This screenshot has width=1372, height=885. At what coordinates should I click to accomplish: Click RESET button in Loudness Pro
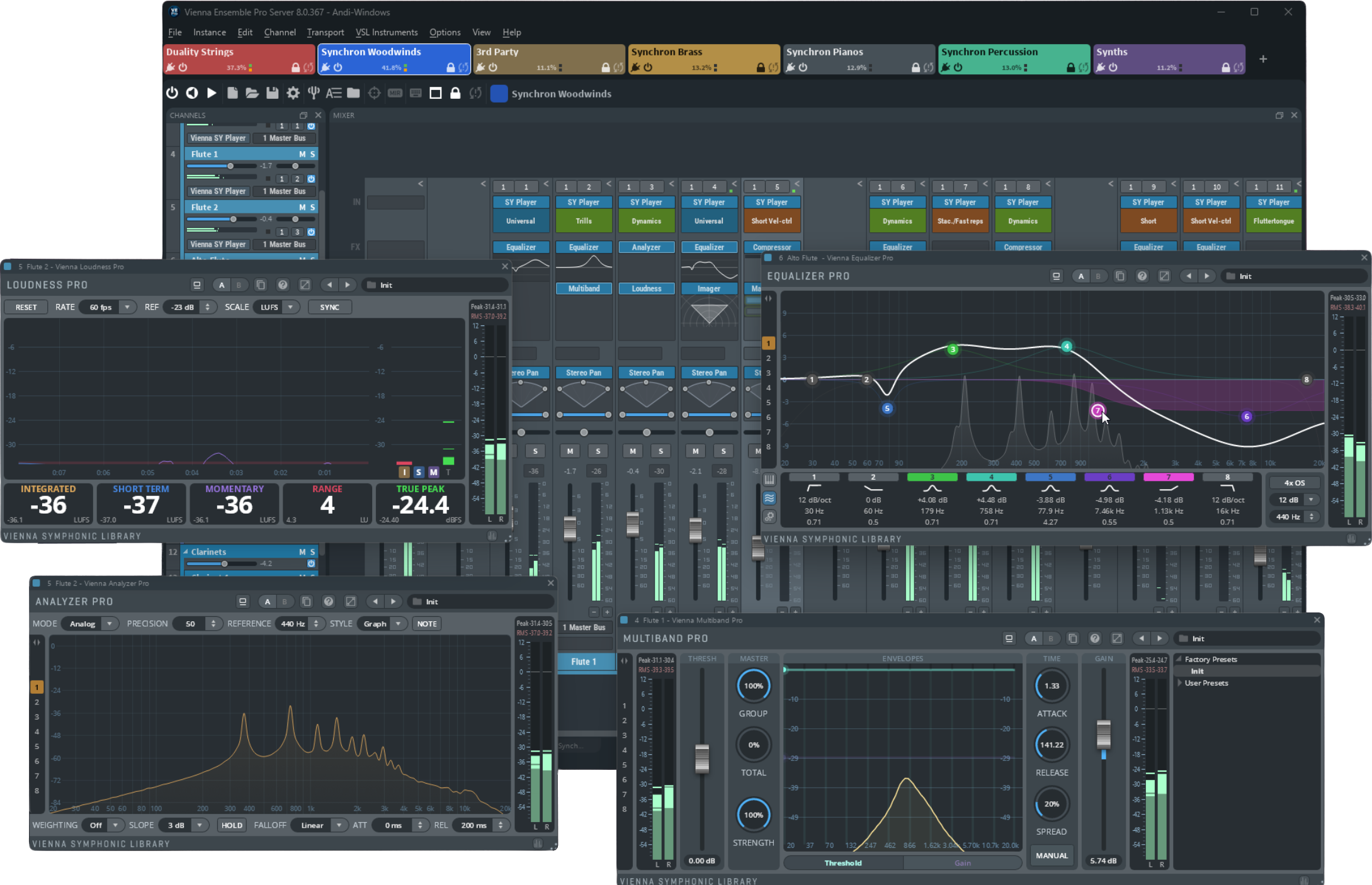[x=26, y=307]
